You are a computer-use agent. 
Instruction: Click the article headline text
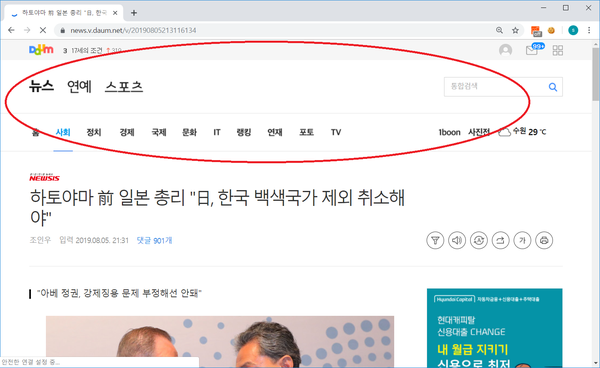pos(217,207)
